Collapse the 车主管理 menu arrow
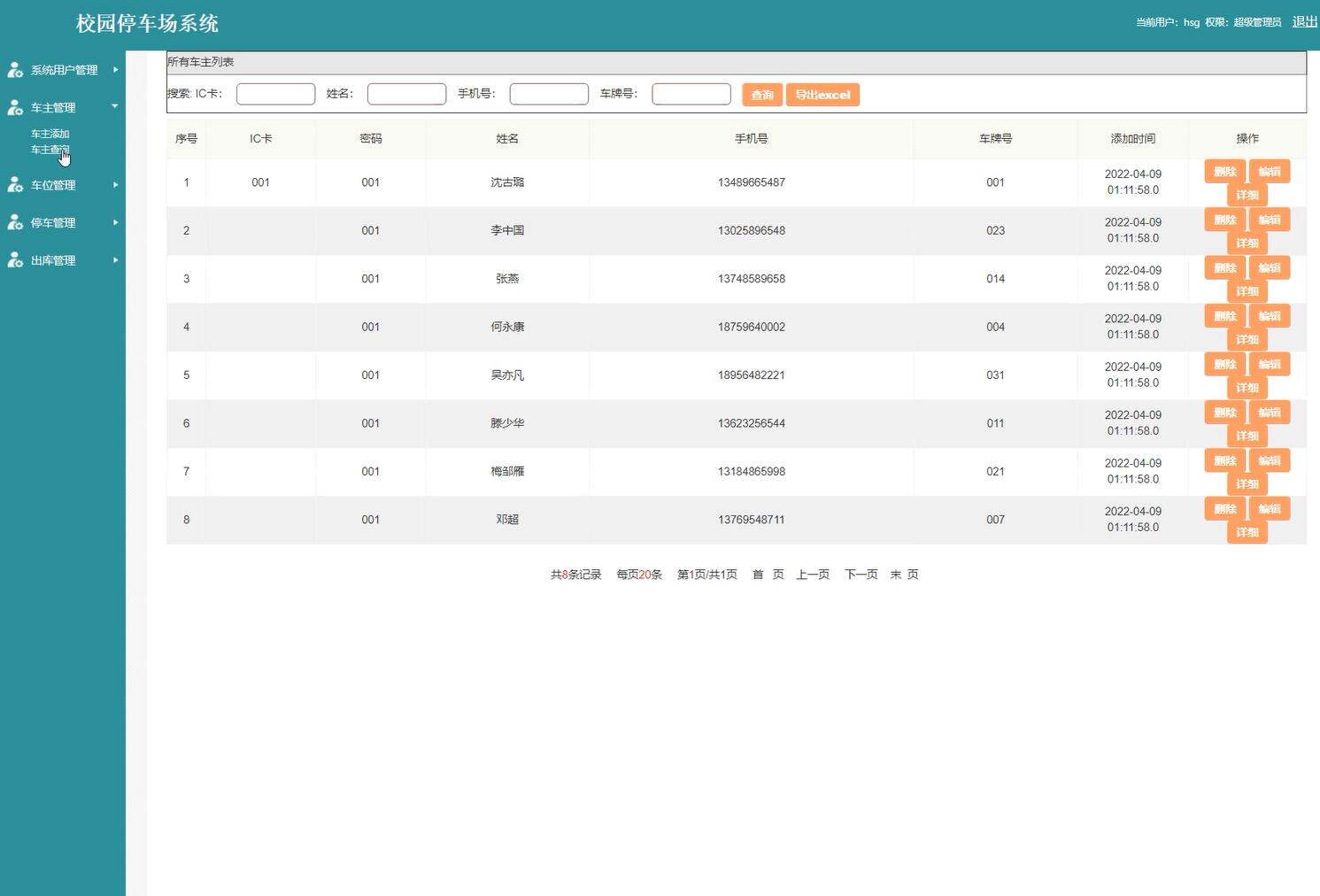Viewport: 1320px width, 896px height. point(115,107)
